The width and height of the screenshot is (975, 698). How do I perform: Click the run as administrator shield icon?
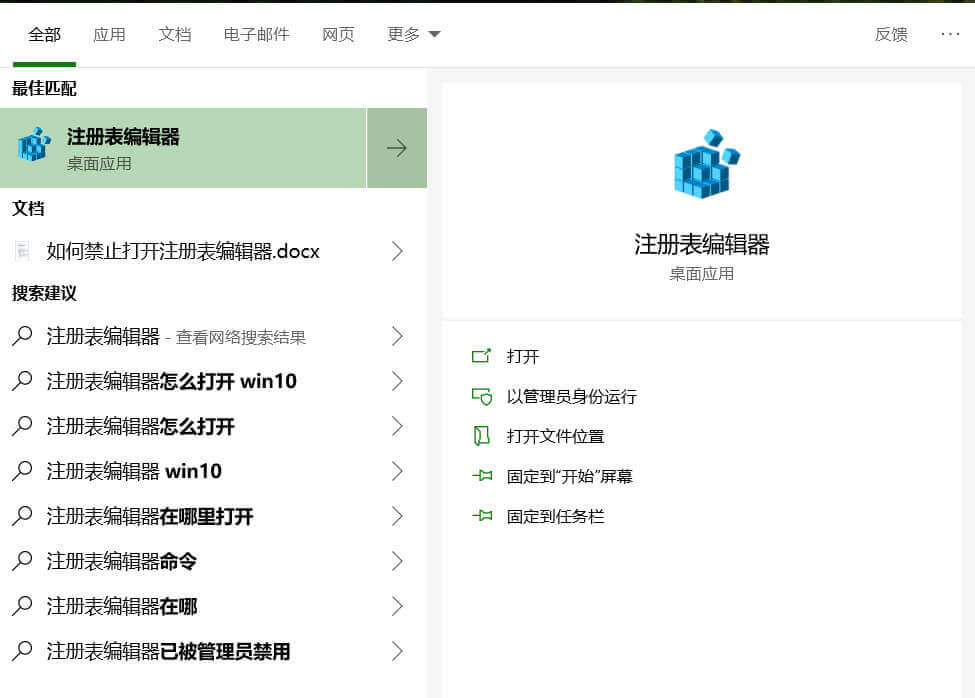482,396
